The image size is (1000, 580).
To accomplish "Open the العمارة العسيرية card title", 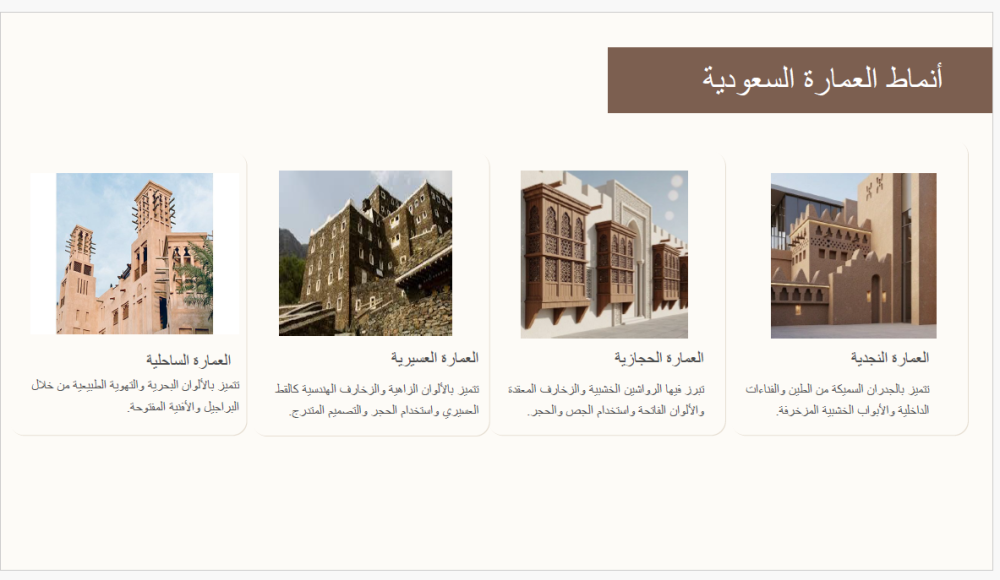I will 434,358.
